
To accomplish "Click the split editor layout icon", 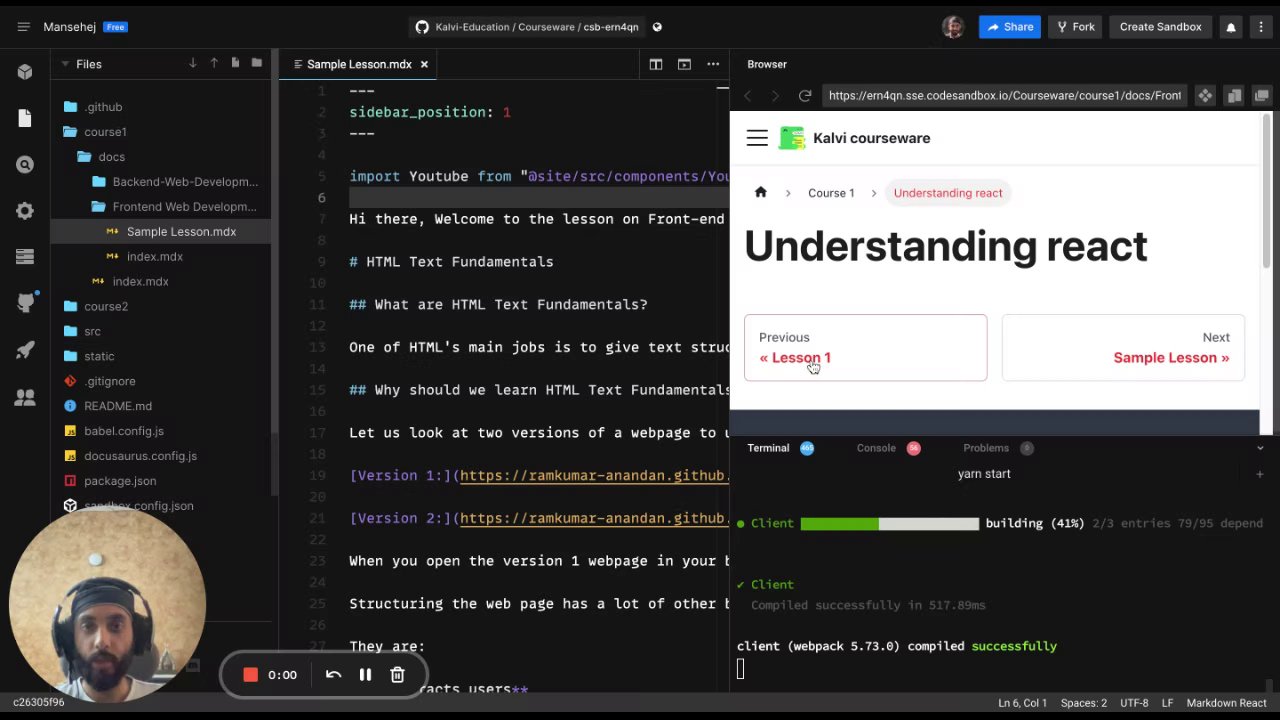I will click(656, 64).
